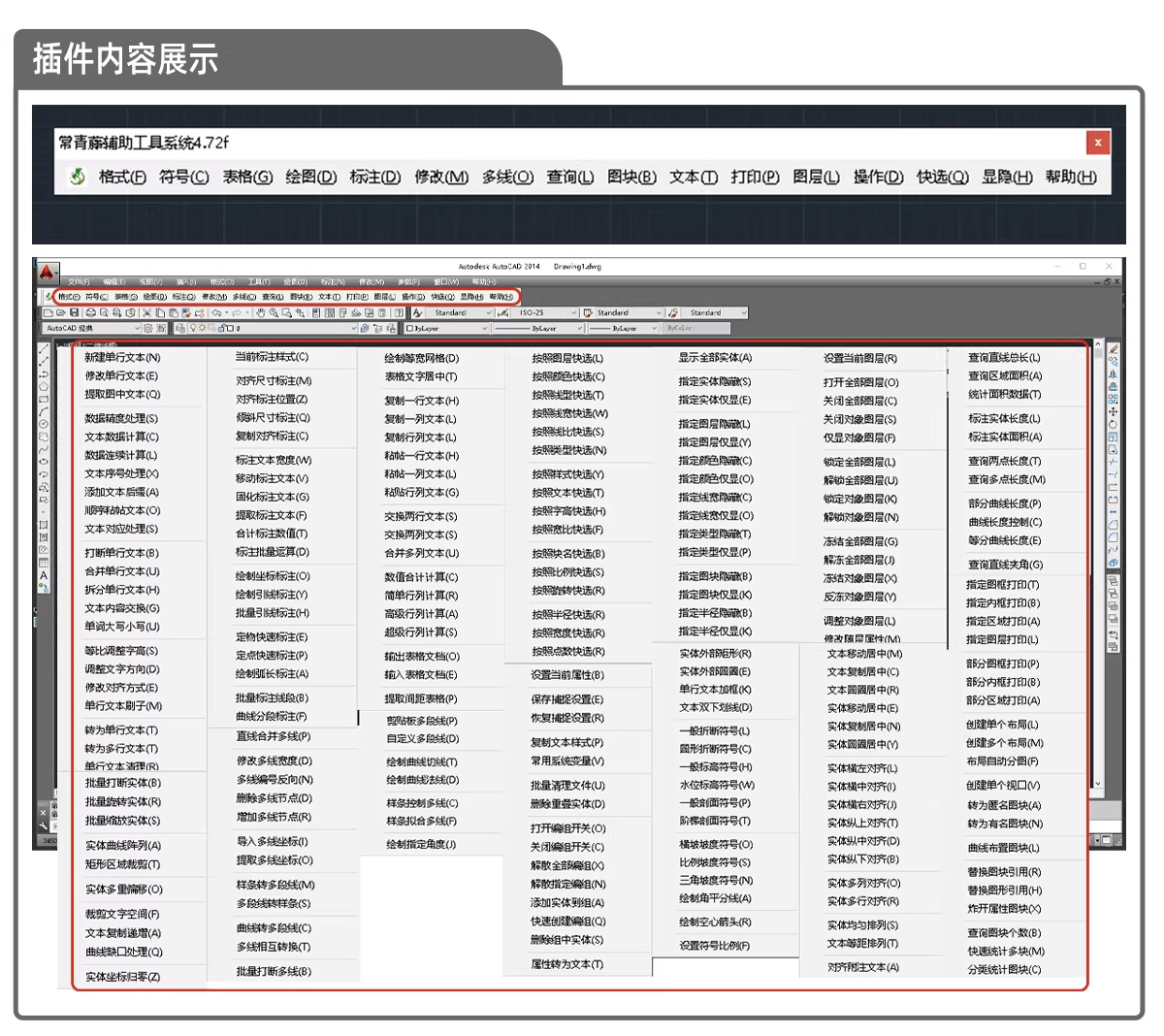Open 显隐(H) menu in the large banner
Viewport: 1164px width, 1036px height.
1007,177
